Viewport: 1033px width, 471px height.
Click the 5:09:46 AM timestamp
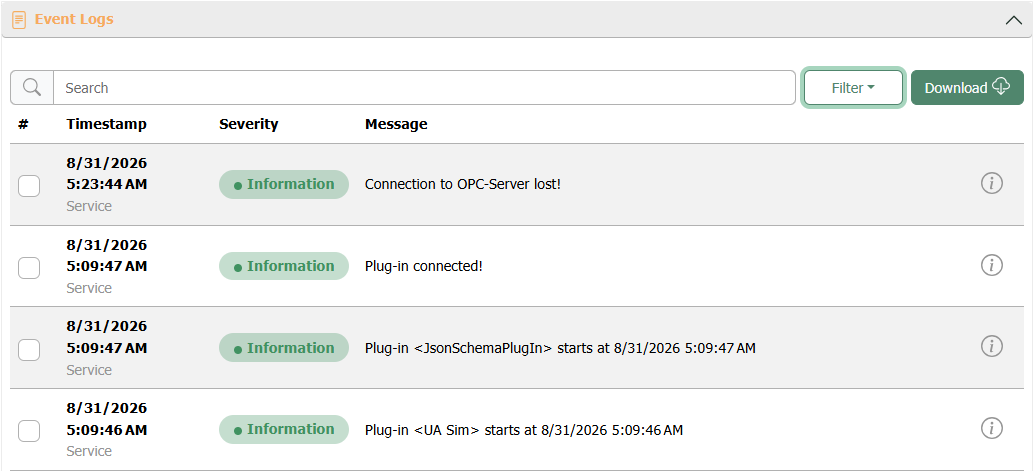(107, 430)
